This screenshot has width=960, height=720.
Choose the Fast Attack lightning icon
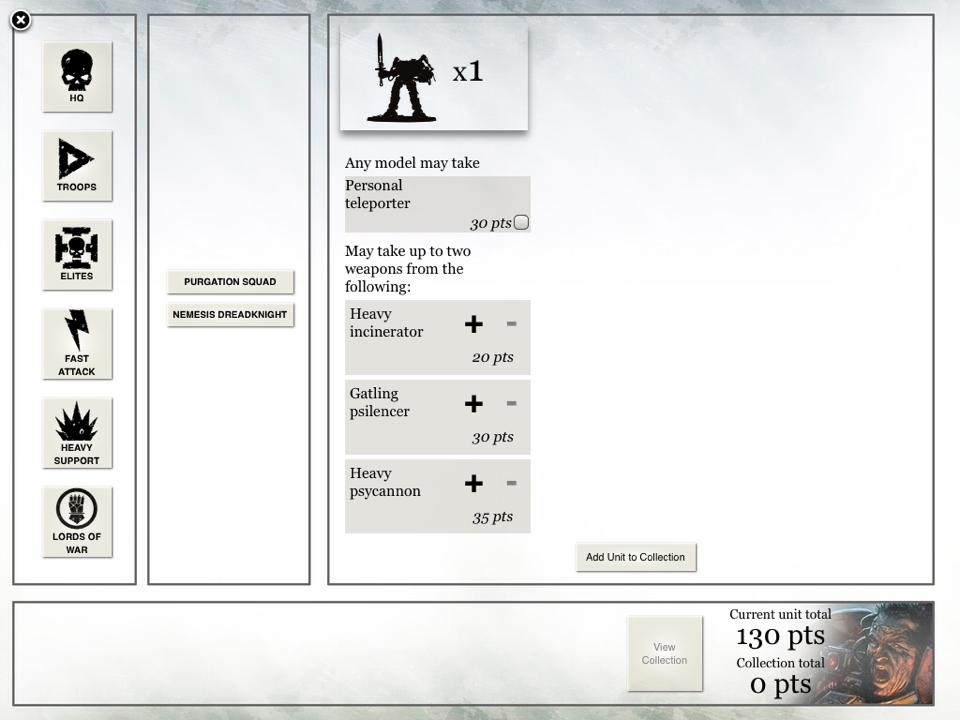point(77,344)
